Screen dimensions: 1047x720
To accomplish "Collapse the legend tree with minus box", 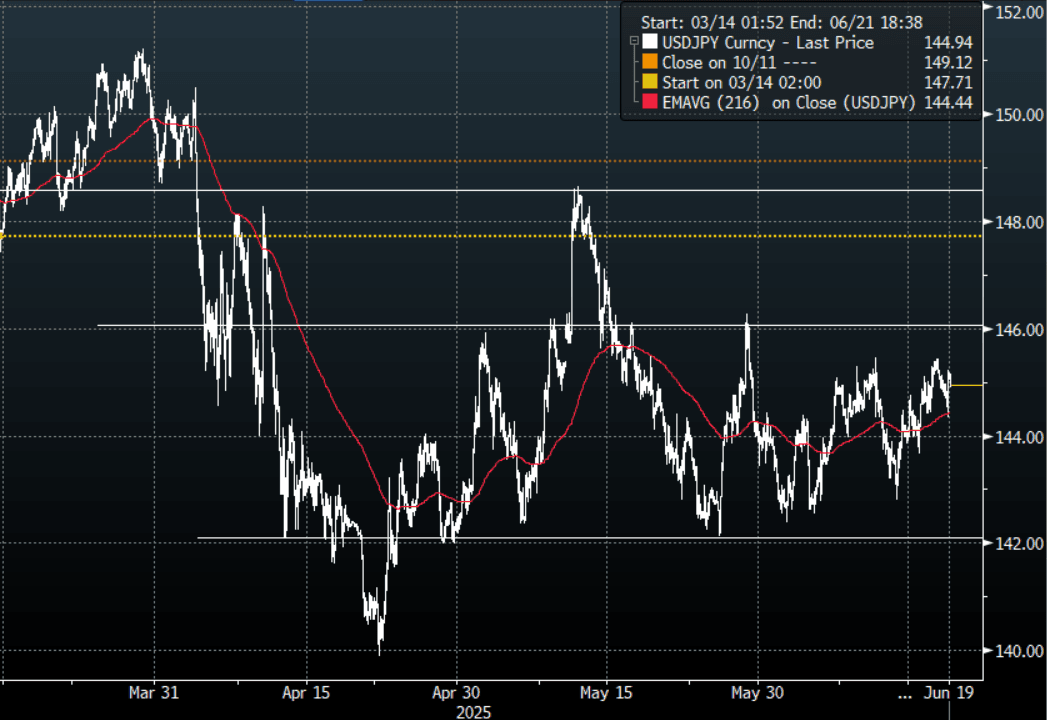I will tap(634, 42).
